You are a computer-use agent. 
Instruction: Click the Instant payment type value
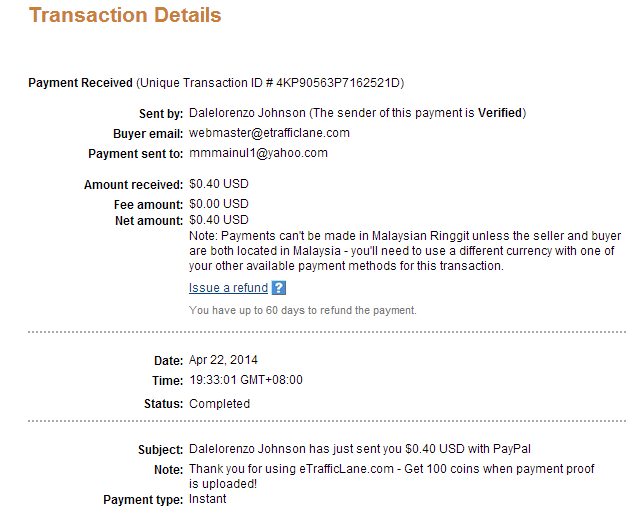pos(207,499)
